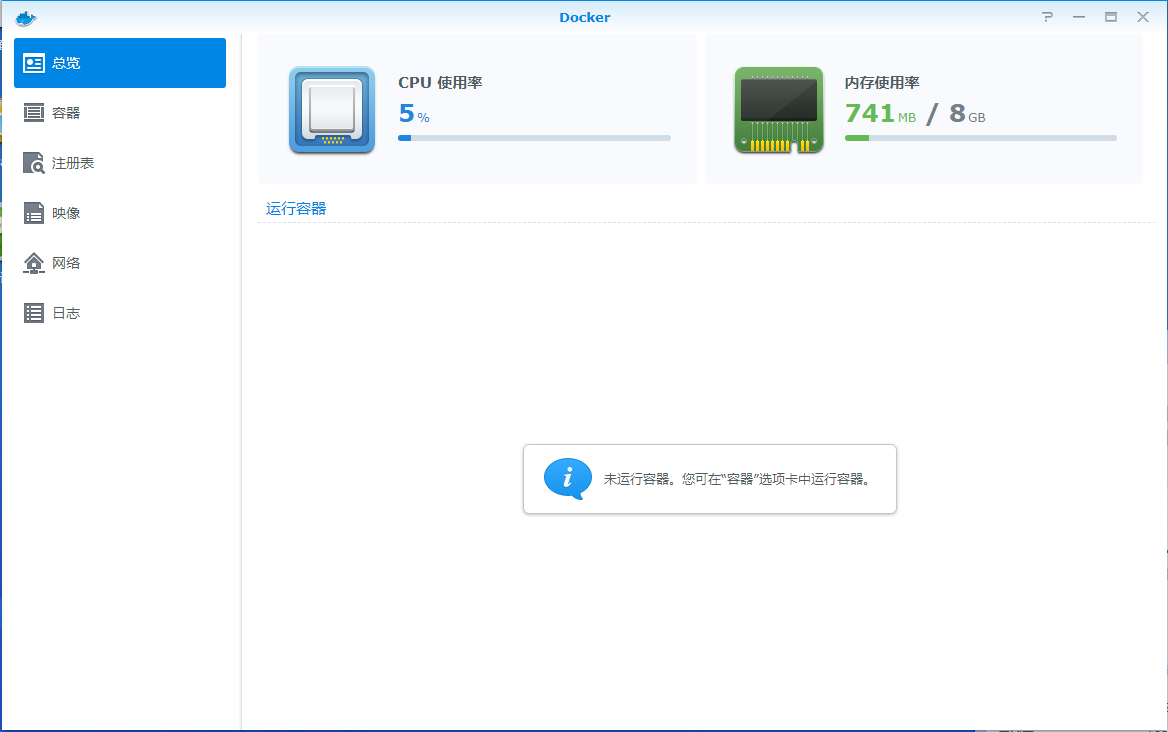This screenshot has height=732, width=1168.
Task: Click the Docker whale icon in title bar
Action: 26,17
